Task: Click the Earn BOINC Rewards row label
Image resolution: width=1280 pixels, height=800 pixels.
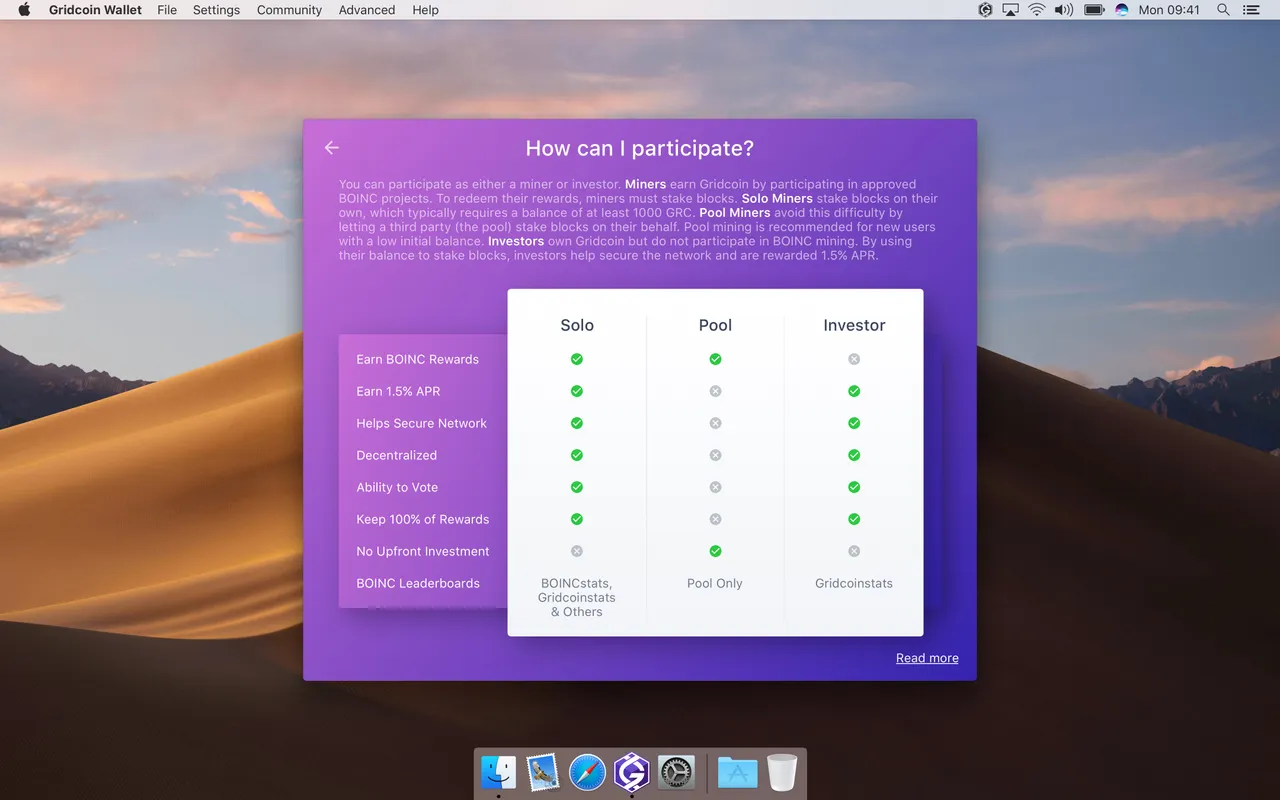Action: tap(417, 359)
